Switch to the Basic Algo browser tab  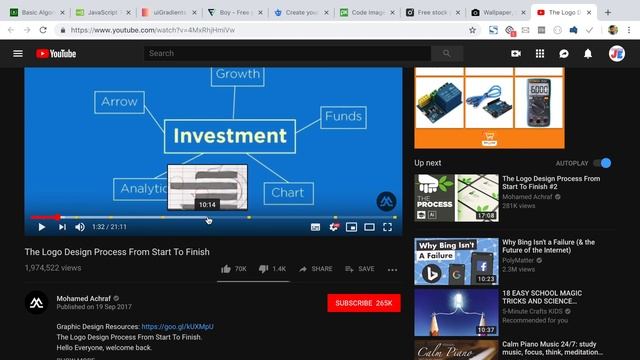click(x=37, y=13)
